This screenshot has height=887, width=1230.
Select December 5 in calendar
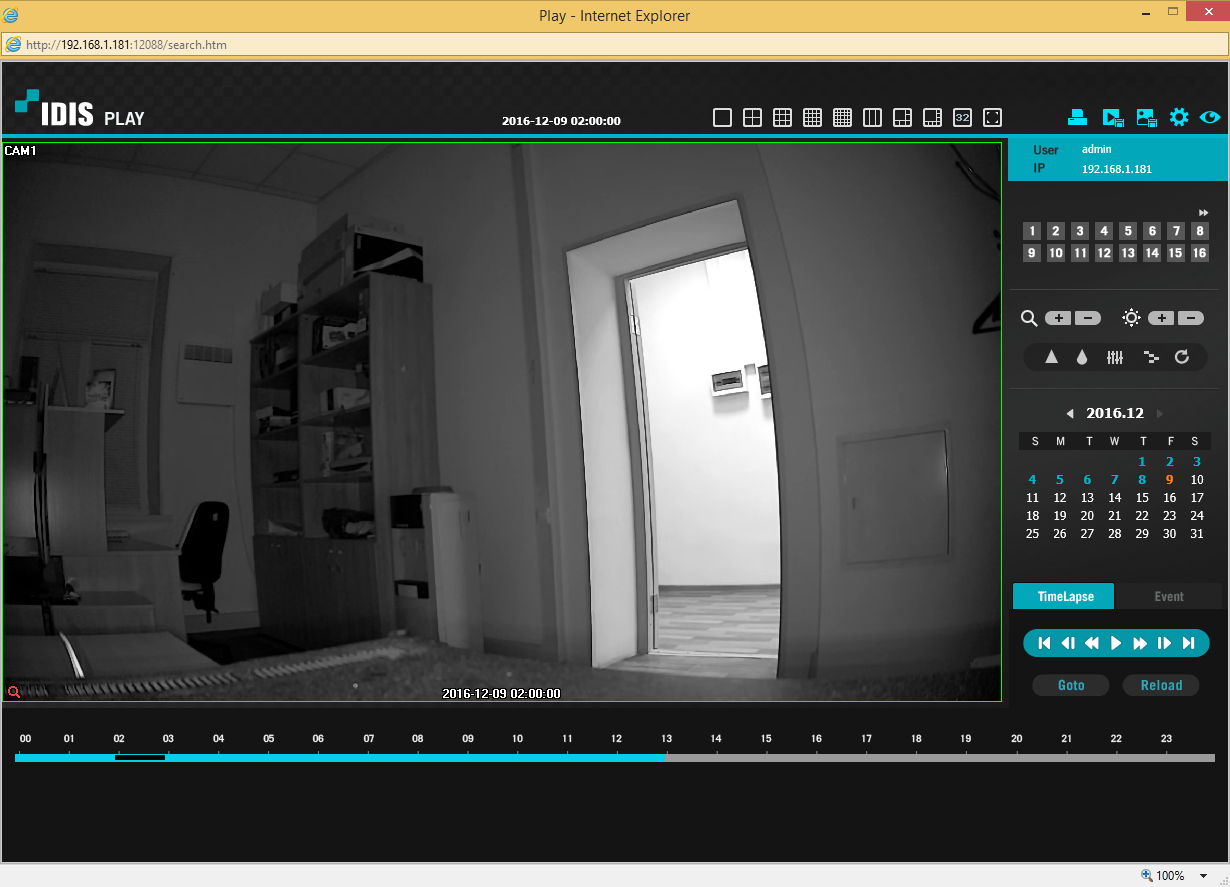click(x=1060, y=480)
